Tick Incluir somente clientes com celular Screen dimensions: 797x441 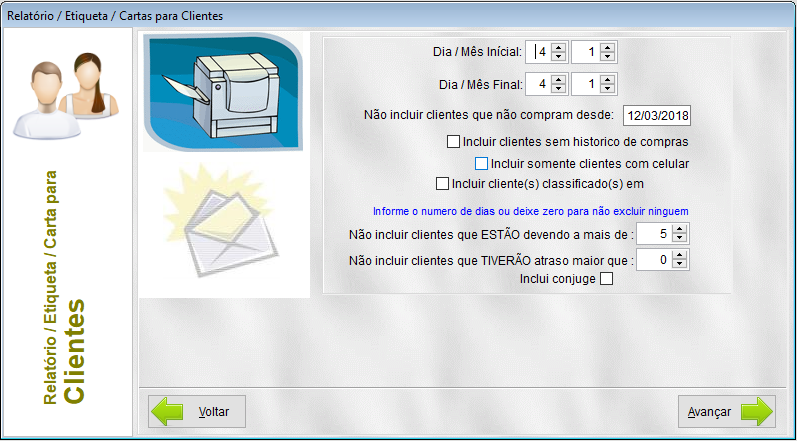tap(481, 164)
